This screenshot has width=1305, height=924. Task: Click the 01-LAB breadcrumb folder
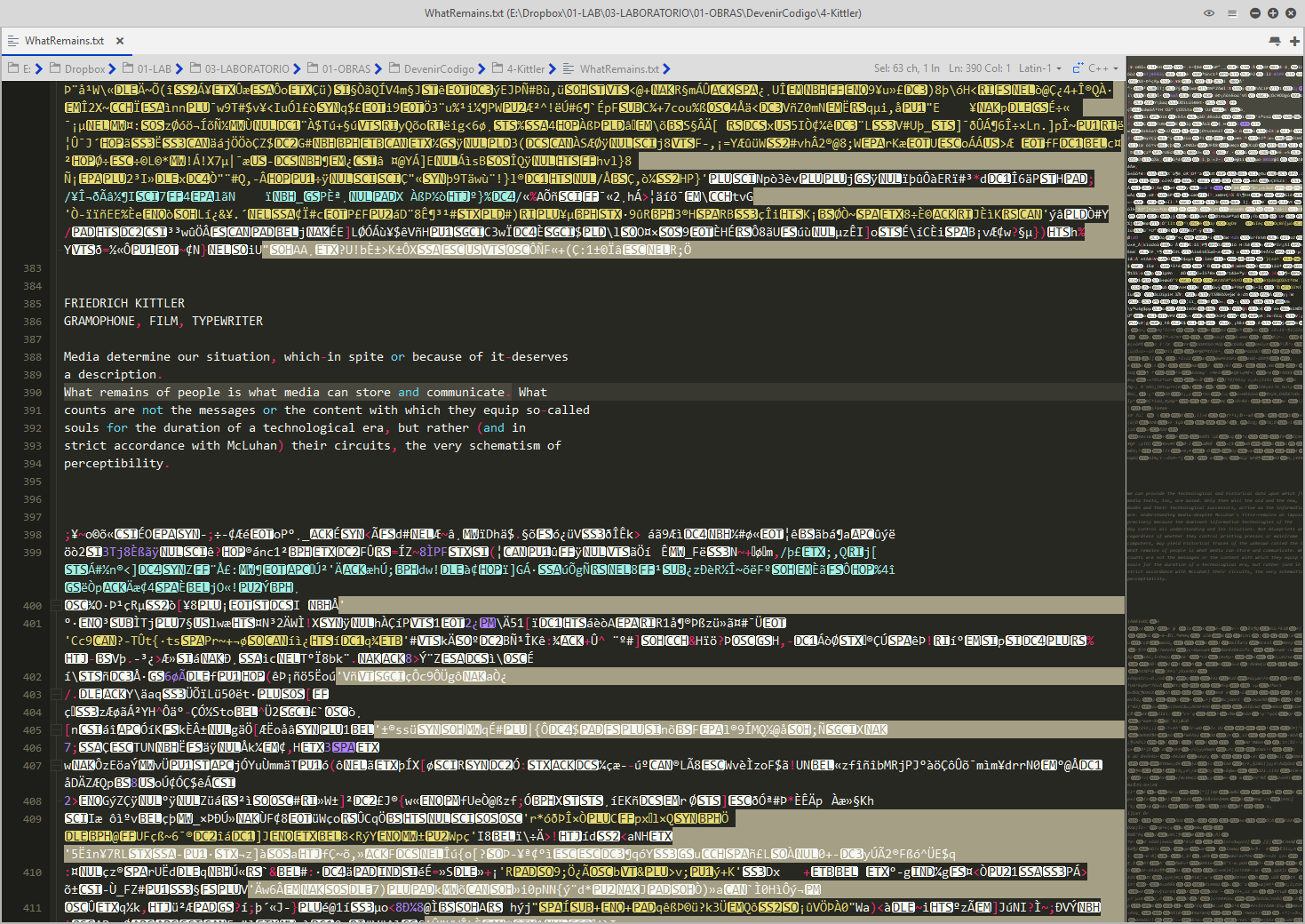pos(154,68)
